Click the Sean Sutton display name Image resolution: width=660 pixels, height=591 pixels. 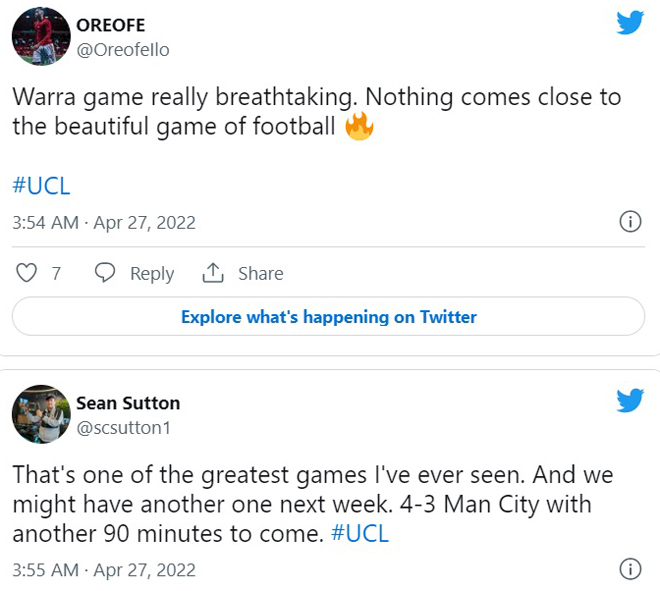click(128, 403)
